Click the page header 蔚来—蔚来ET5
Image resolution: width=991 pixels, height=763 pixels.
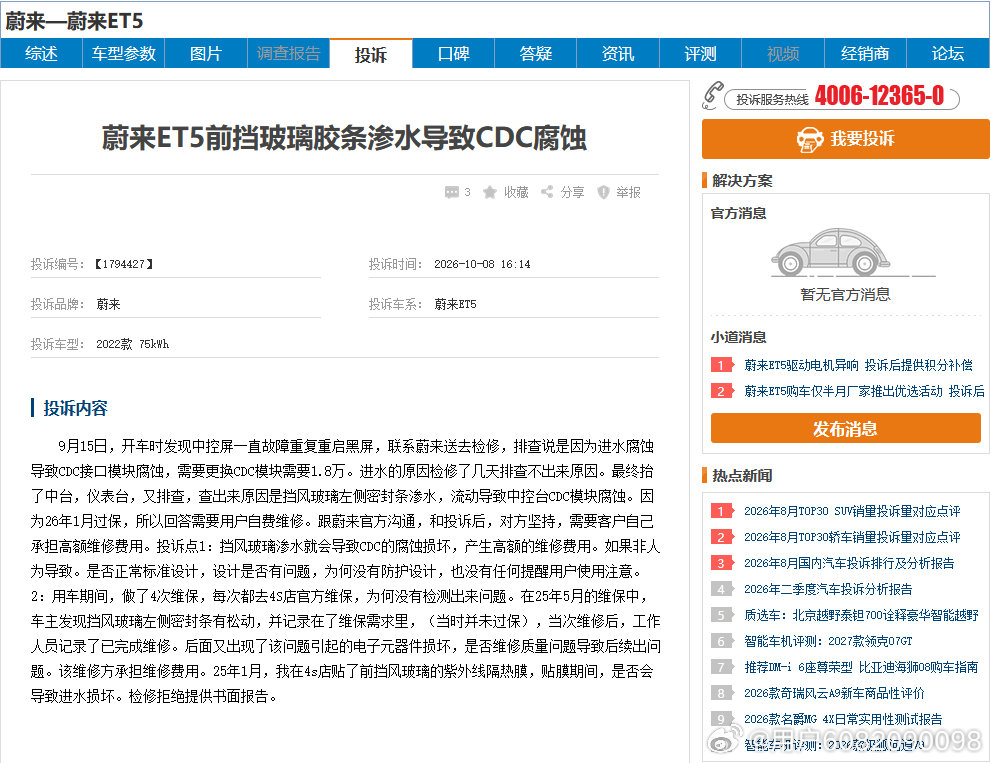tap(74, 21)
